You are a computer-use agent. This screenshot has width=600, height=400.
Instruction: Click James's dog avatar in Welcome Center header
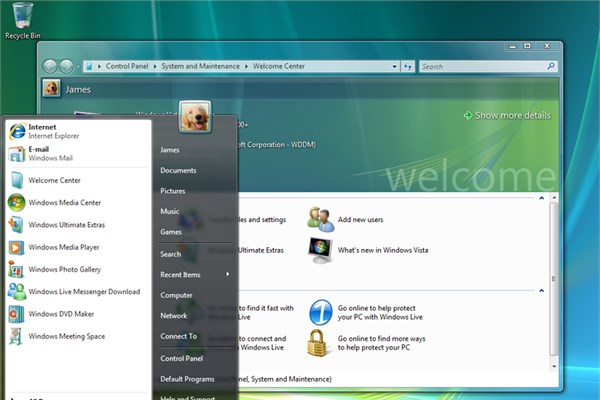51,89
